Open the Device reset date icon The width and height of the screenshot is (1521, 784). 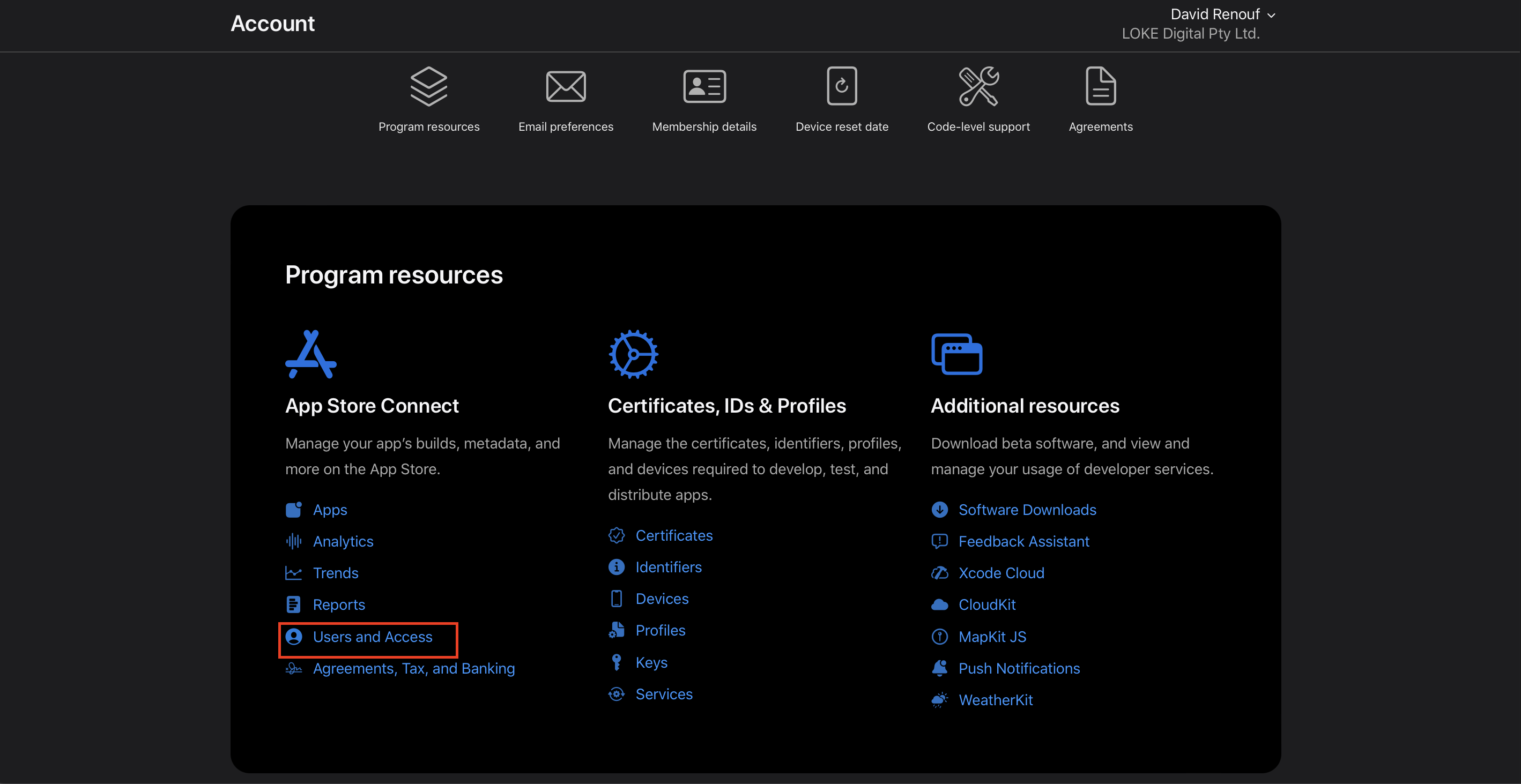(842, 86)
